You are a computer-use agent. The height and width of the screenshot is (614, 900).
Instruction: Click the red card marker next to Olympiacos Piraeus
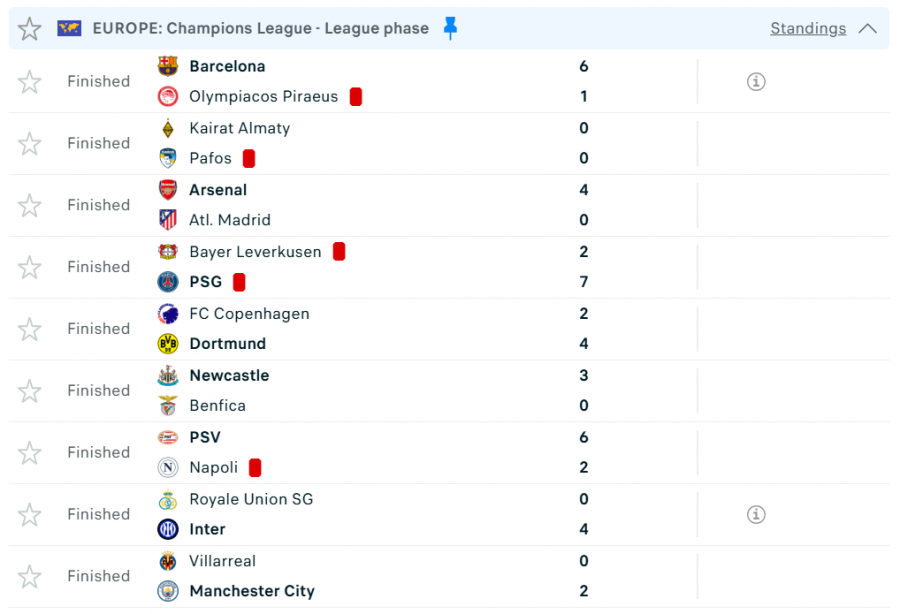click(356, 97)
